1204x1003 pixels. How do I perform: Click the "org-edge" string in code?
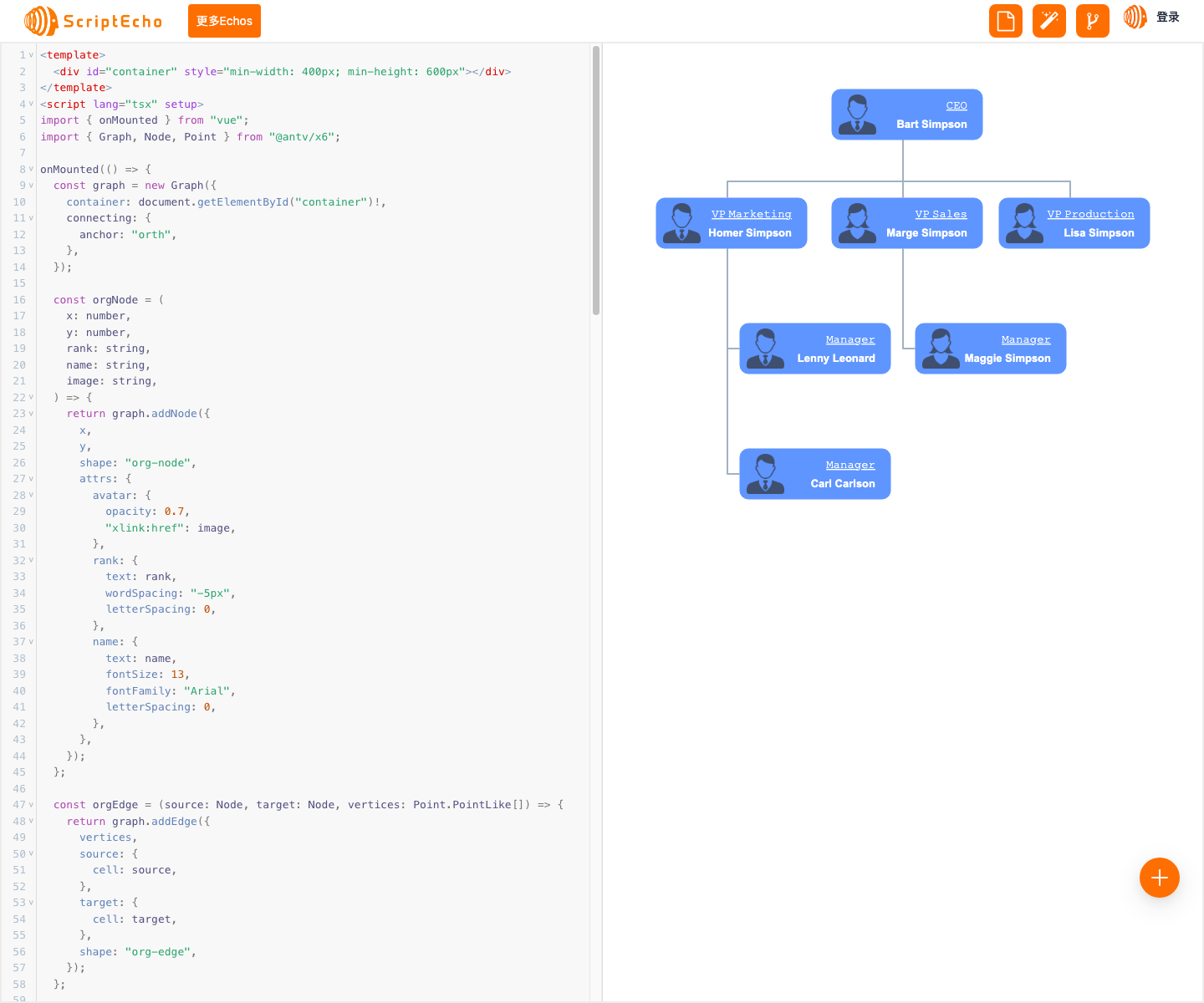158,952
